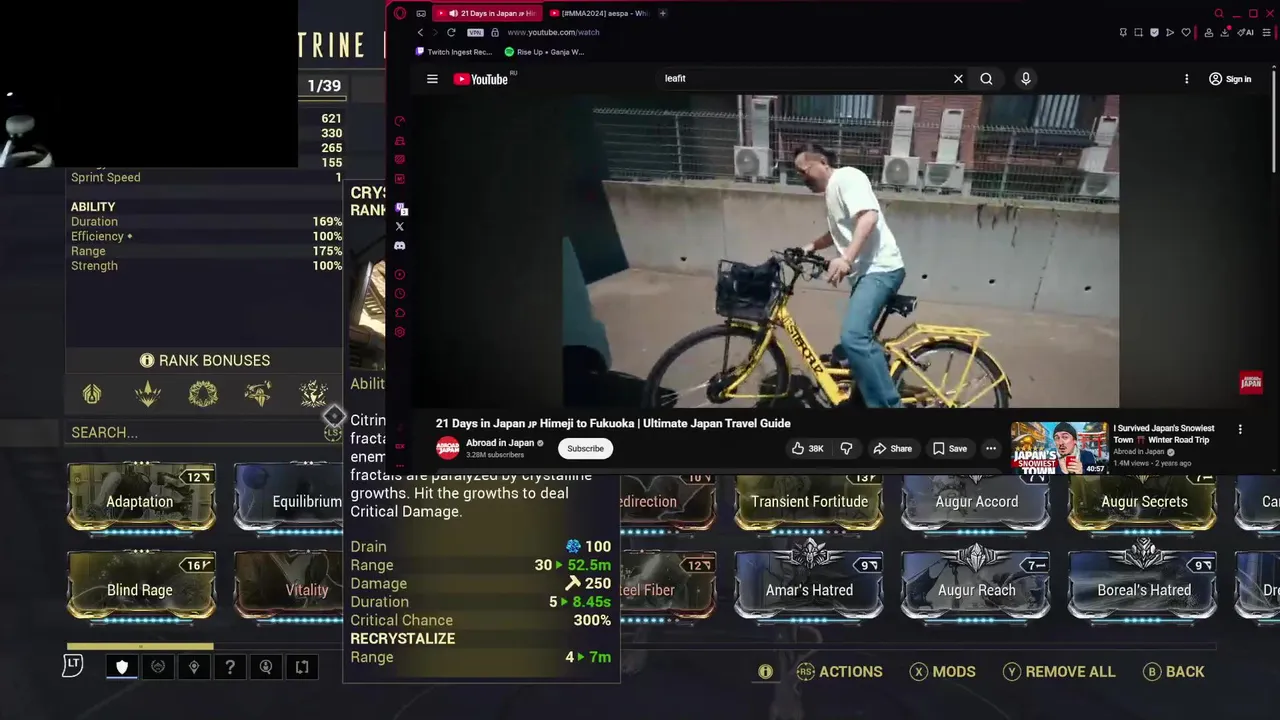Select question mark mod filter
The width and height of the screenshot is (1280, 720).
coord(230,667)
